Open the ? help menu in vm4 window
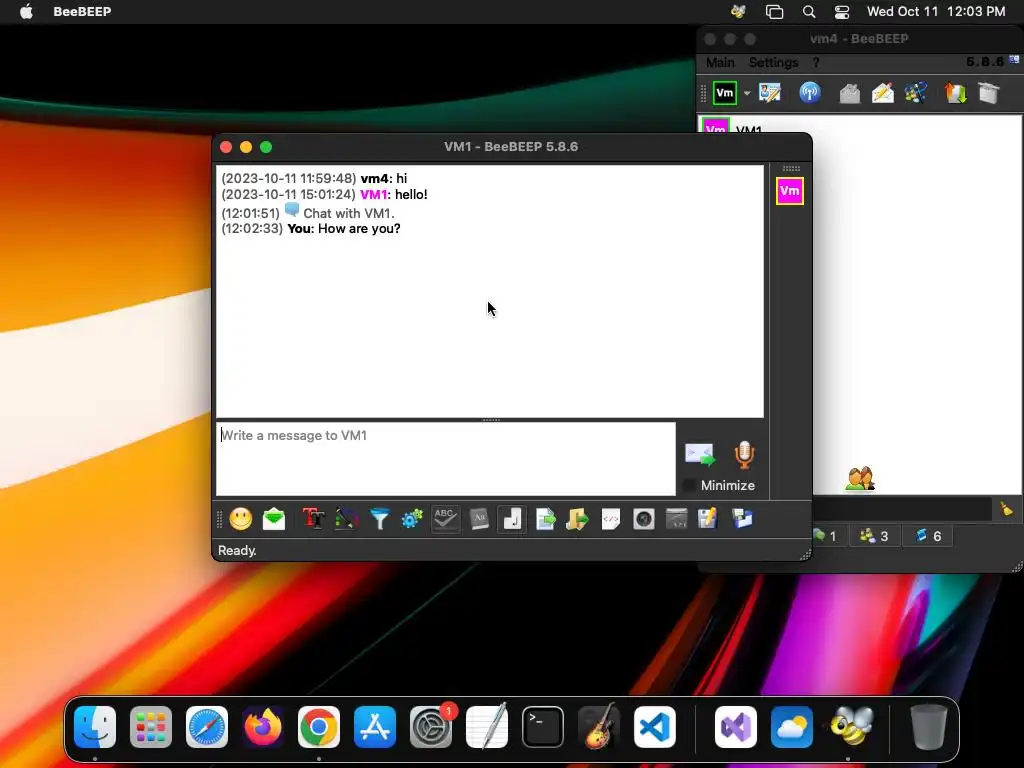Image resolution: width=1024 pixels, height=768 pixels. click(x=816, y=62)
